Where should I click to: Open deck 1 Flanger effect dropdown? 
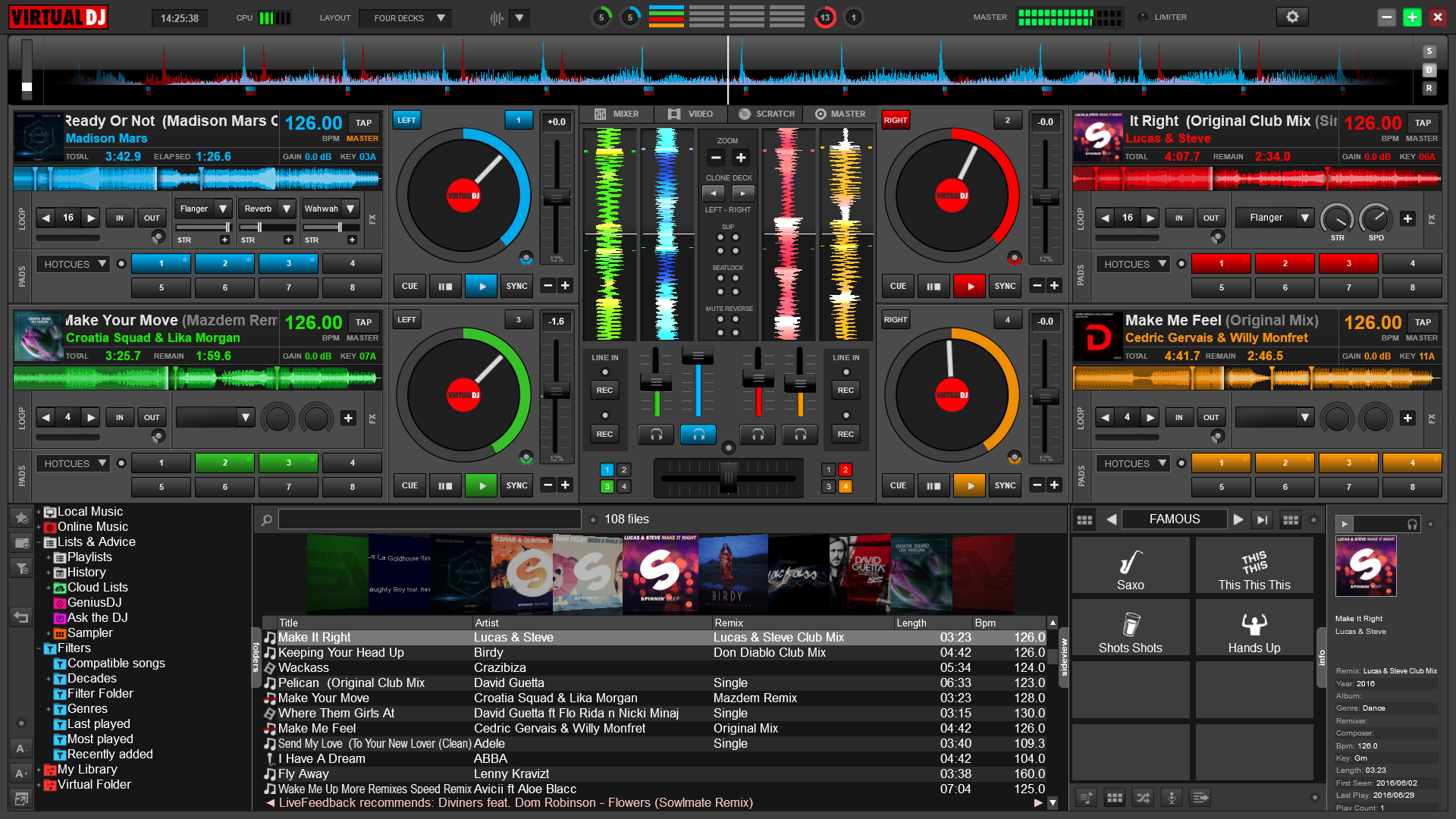(x=222, y=209)
